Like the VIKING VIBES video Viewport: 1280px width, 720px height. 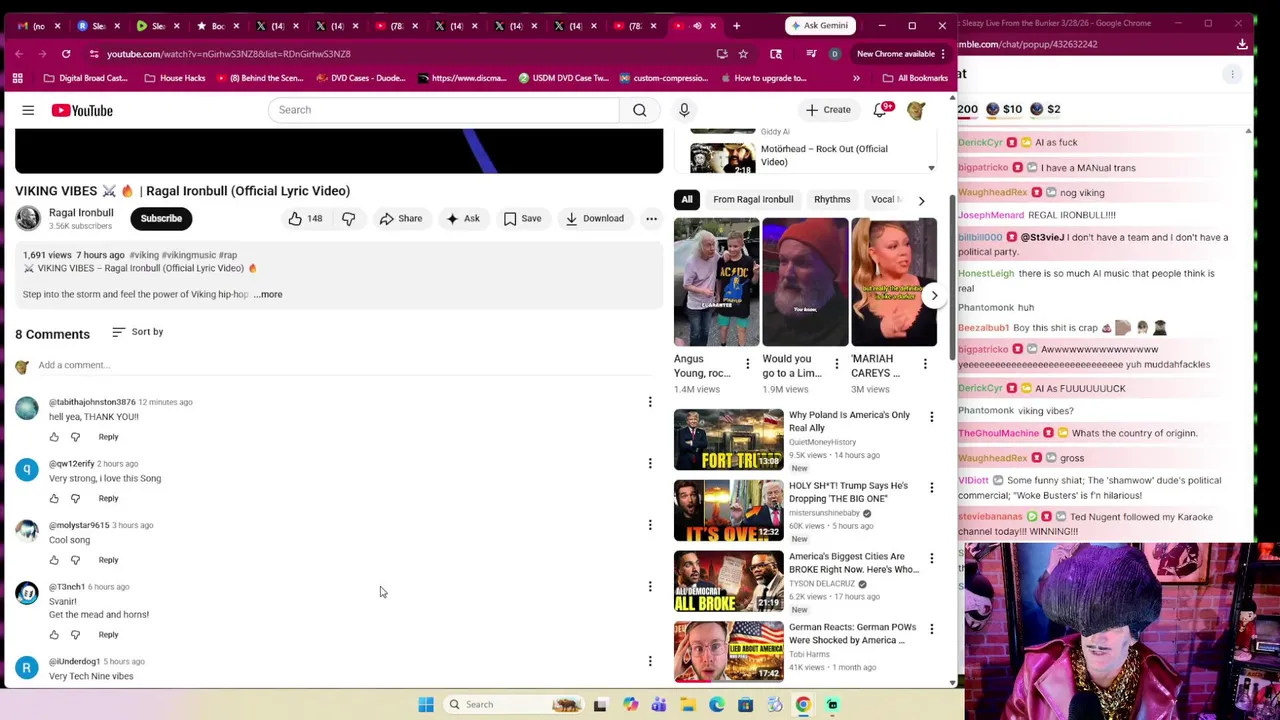(306, 218)
